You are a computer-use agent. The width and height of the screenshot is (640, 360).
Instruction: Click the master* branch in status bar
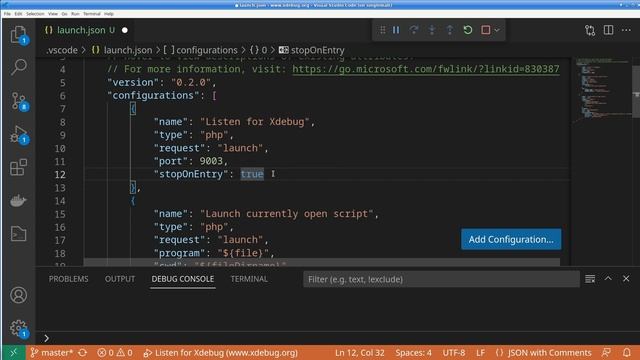coord(52,353)
